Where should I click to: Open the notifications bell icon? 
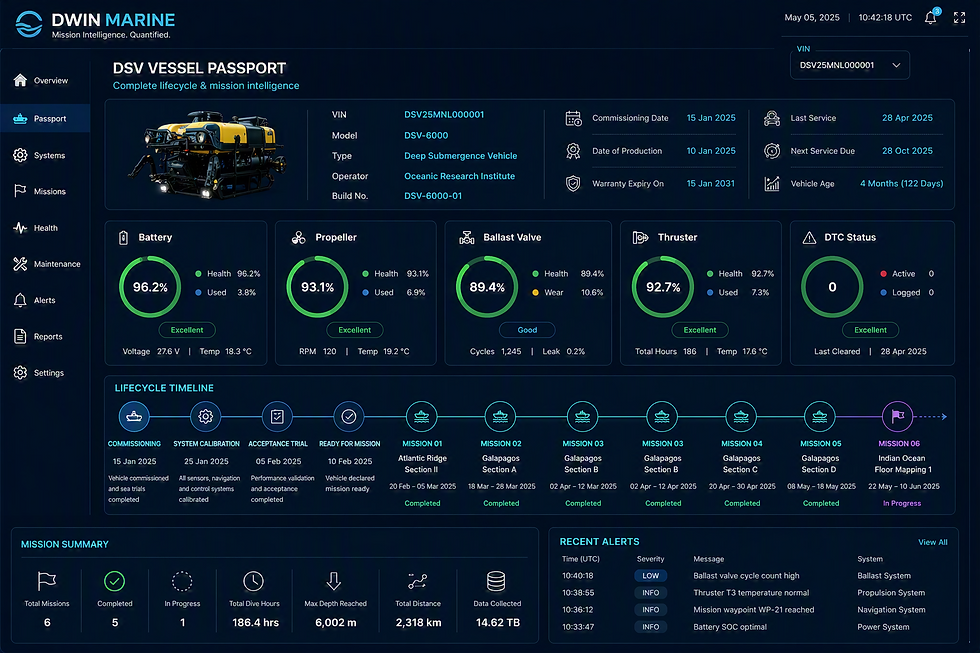pyautogui.click(x=931, y=17)
